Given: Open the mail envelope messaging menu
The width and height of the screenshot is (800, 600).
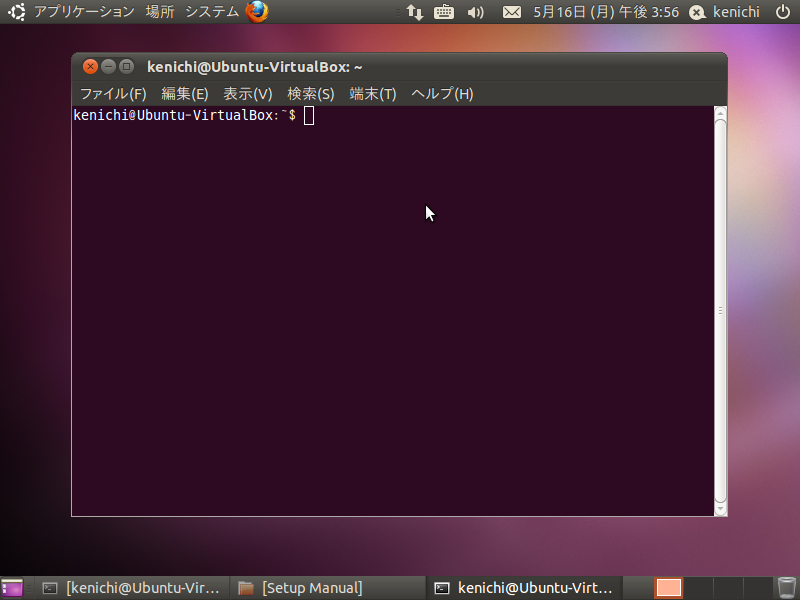Looking at the screenshot, I should pos(512,12).
